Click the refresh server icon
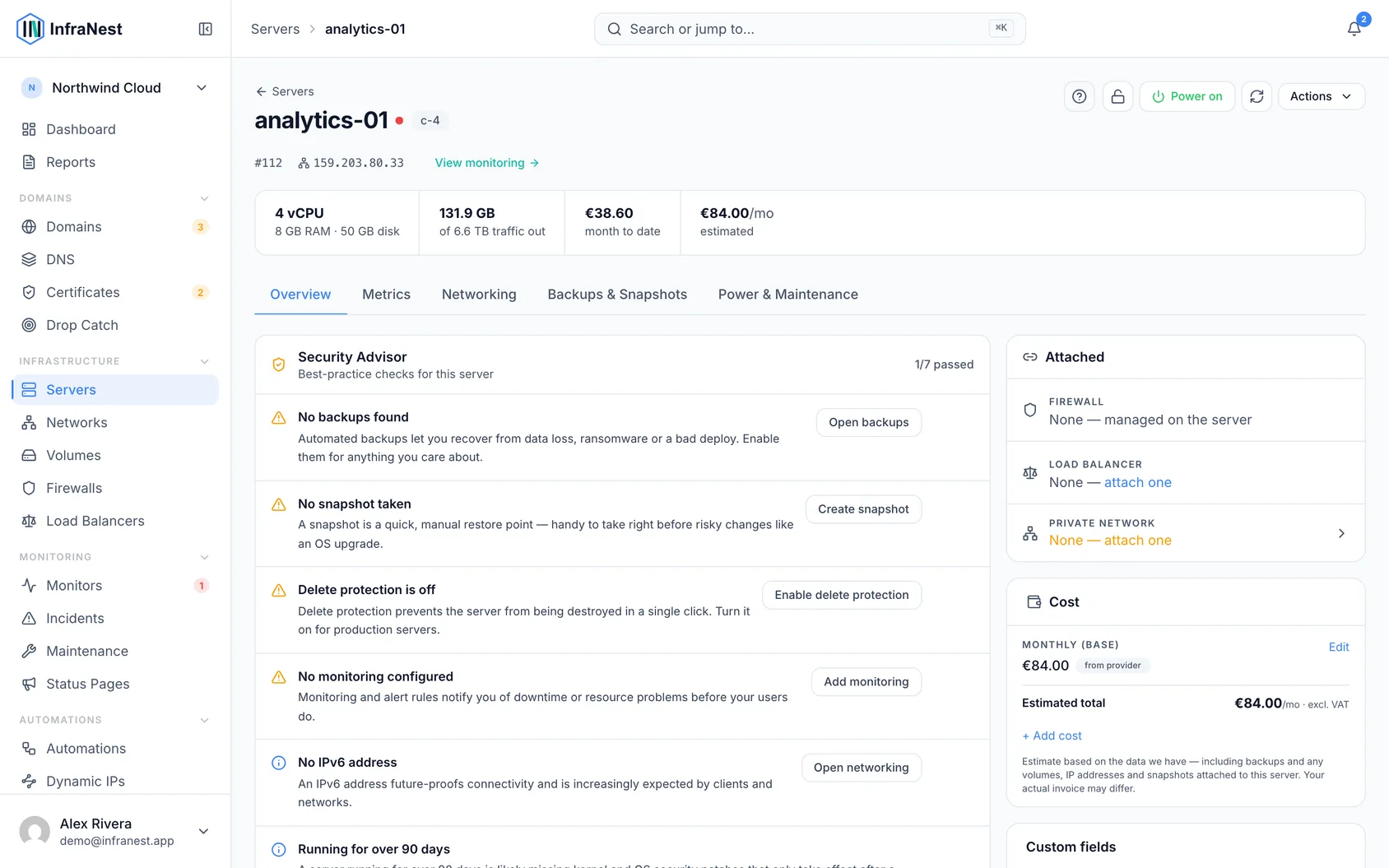1389x868 pixels. [1257, 96]
